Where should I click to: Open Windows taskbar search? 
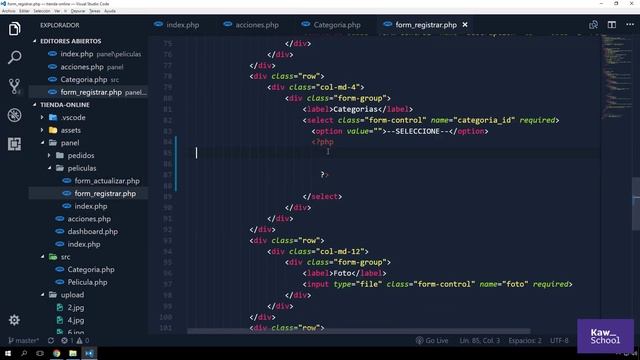(x=24, y=353)
